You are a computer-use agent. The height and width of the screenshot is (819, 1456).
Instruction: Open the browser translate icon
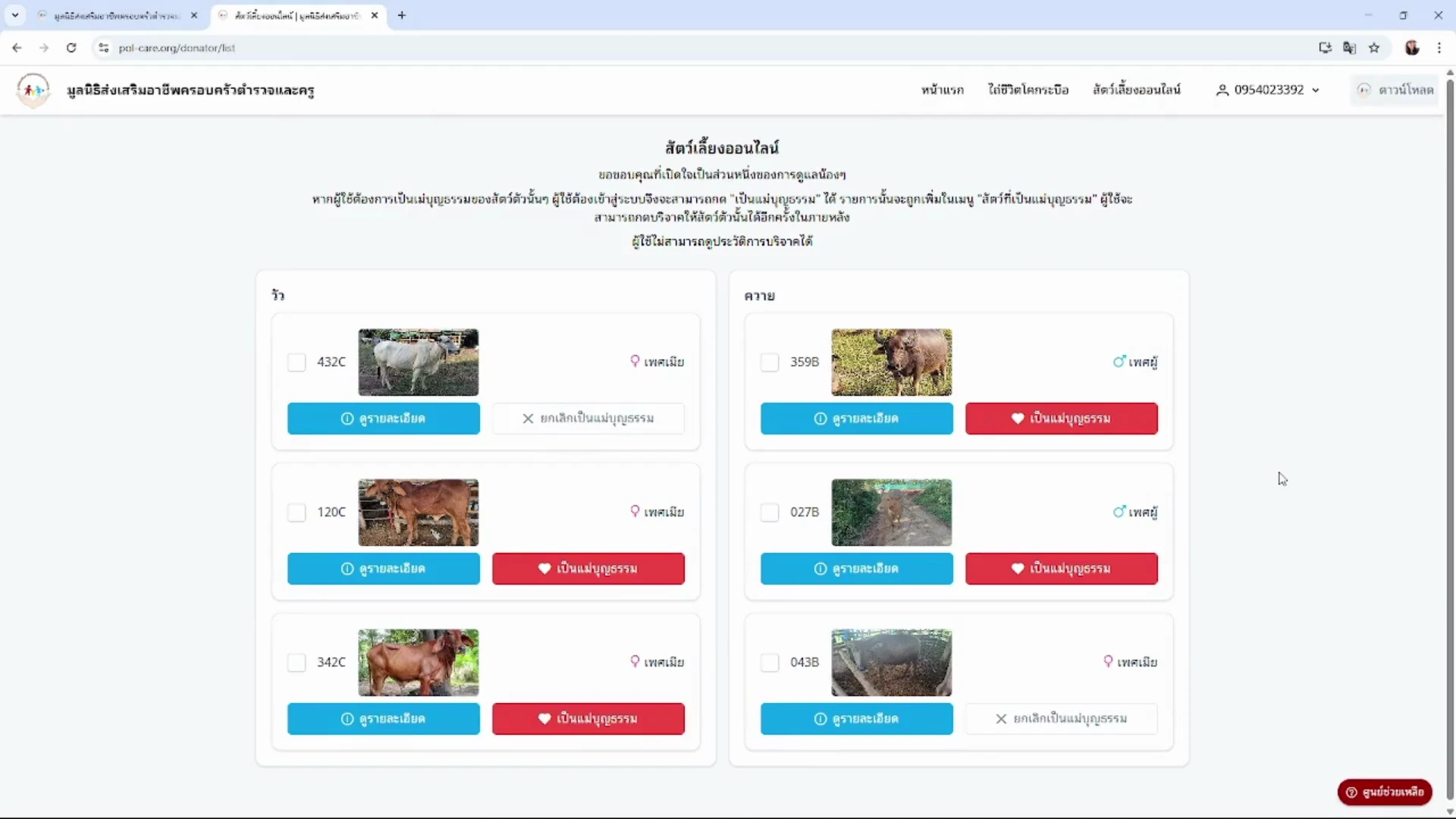pos(1349,48)
